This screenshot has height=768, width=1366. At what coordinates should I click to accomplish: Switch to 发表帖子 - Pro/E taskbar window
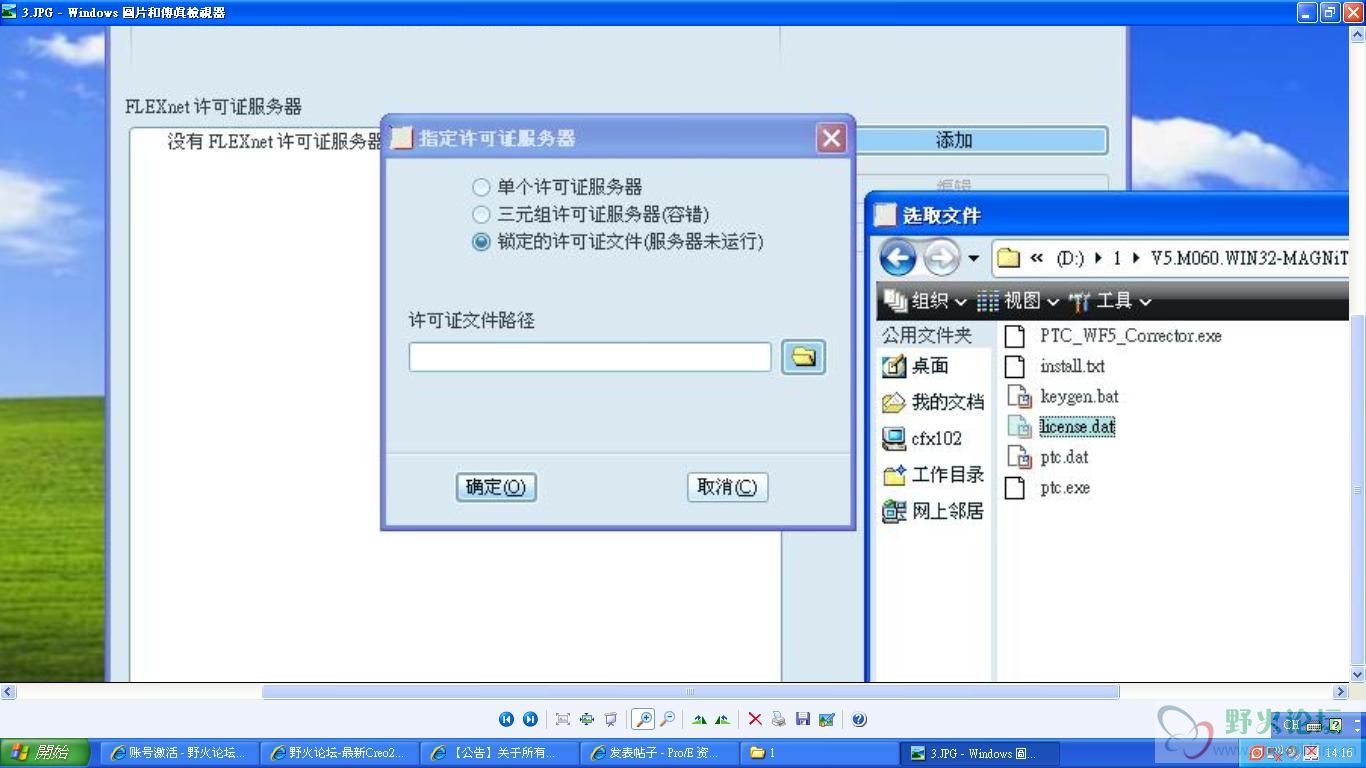coord(659,753)
